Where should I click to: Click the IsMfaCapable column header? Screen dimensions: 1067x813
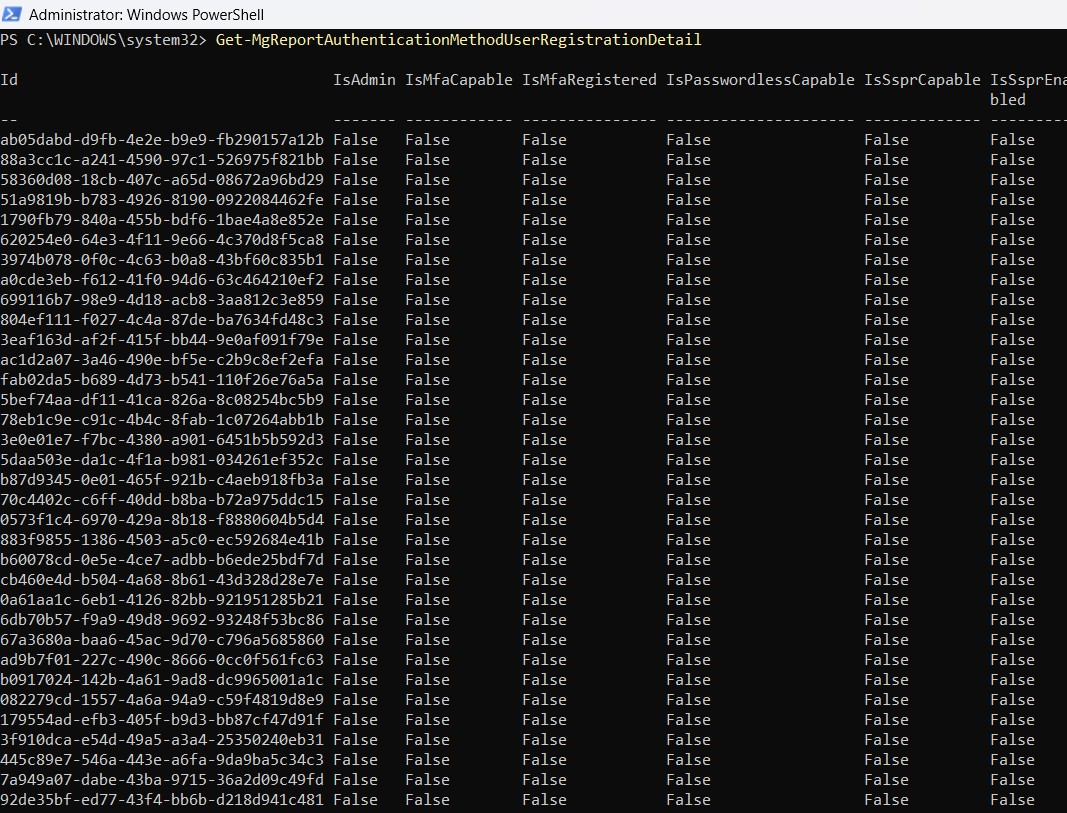click(458, 80)
